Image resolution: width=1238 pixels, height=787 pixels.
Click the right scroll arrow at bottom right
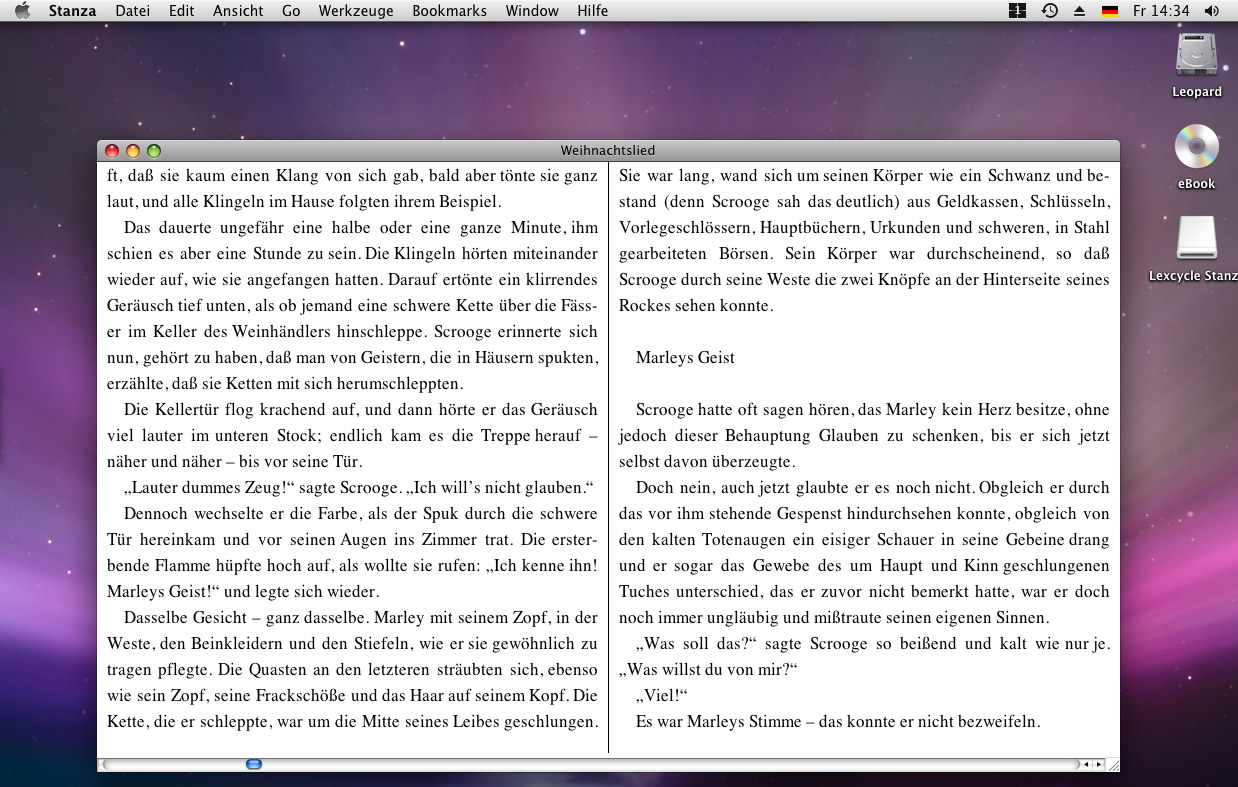pyautogui.click(x=1099, y=765)
